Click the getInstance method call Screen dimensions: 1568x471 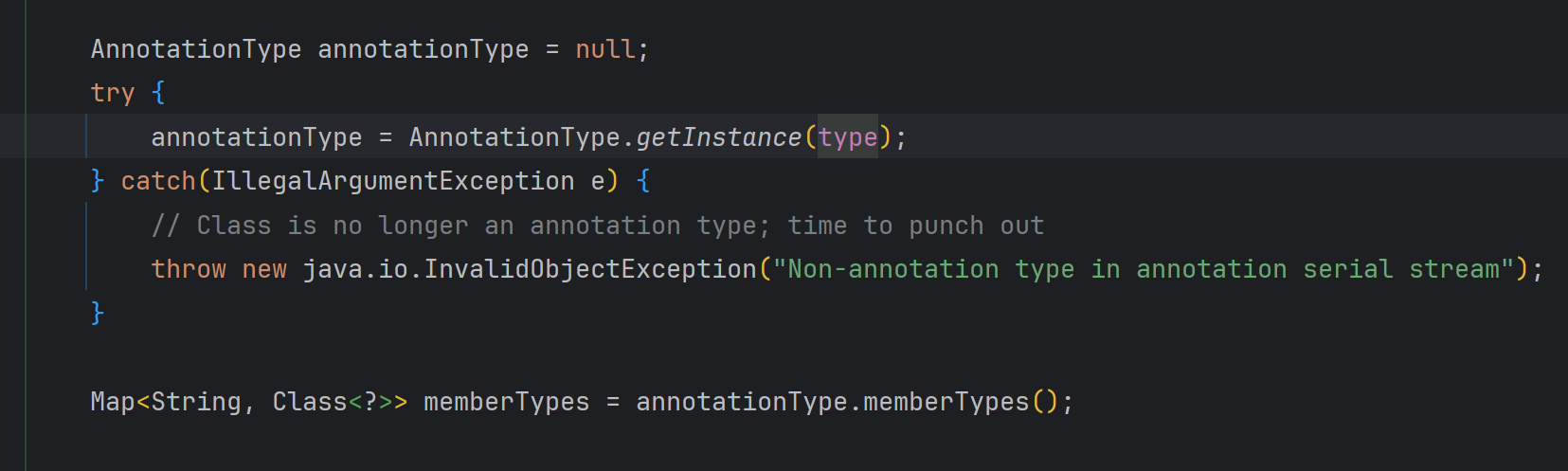(718, 137)
